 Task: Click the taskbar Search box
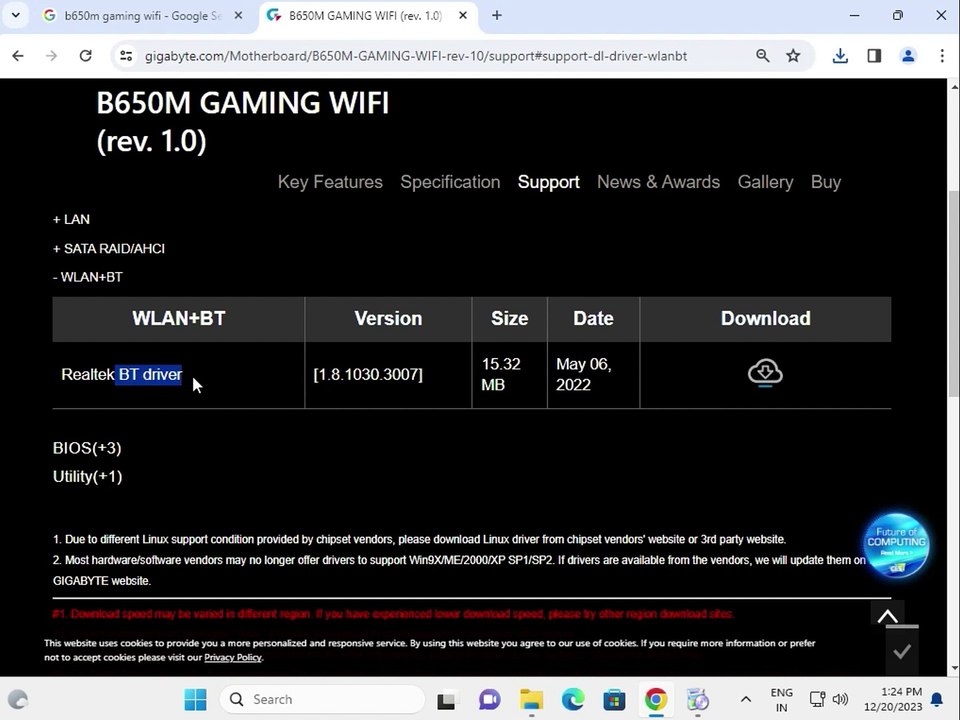click(x=322, y=699)
